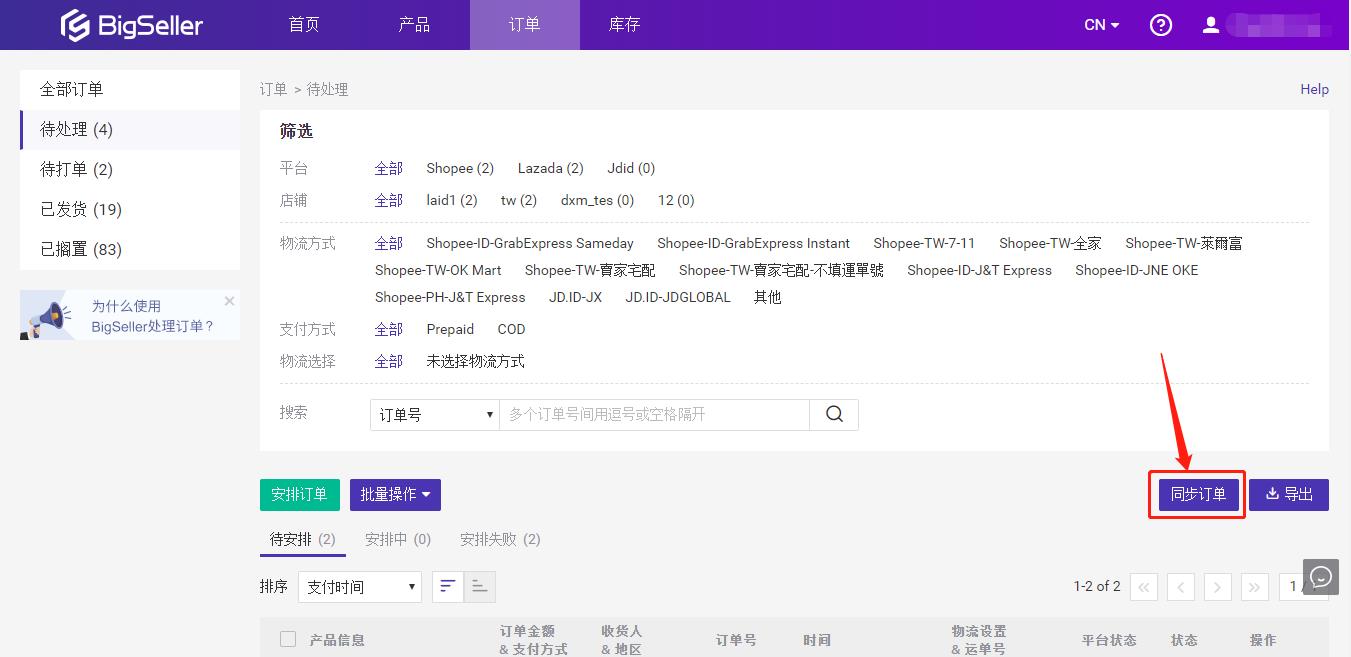Click the search magnifier button
The width and height of the screenshot is (1351, 657).
pos(834,414)
